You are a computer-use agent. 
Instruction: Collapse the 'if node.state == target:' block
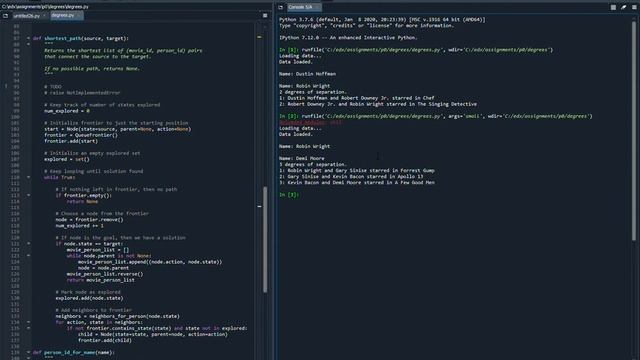28,244
